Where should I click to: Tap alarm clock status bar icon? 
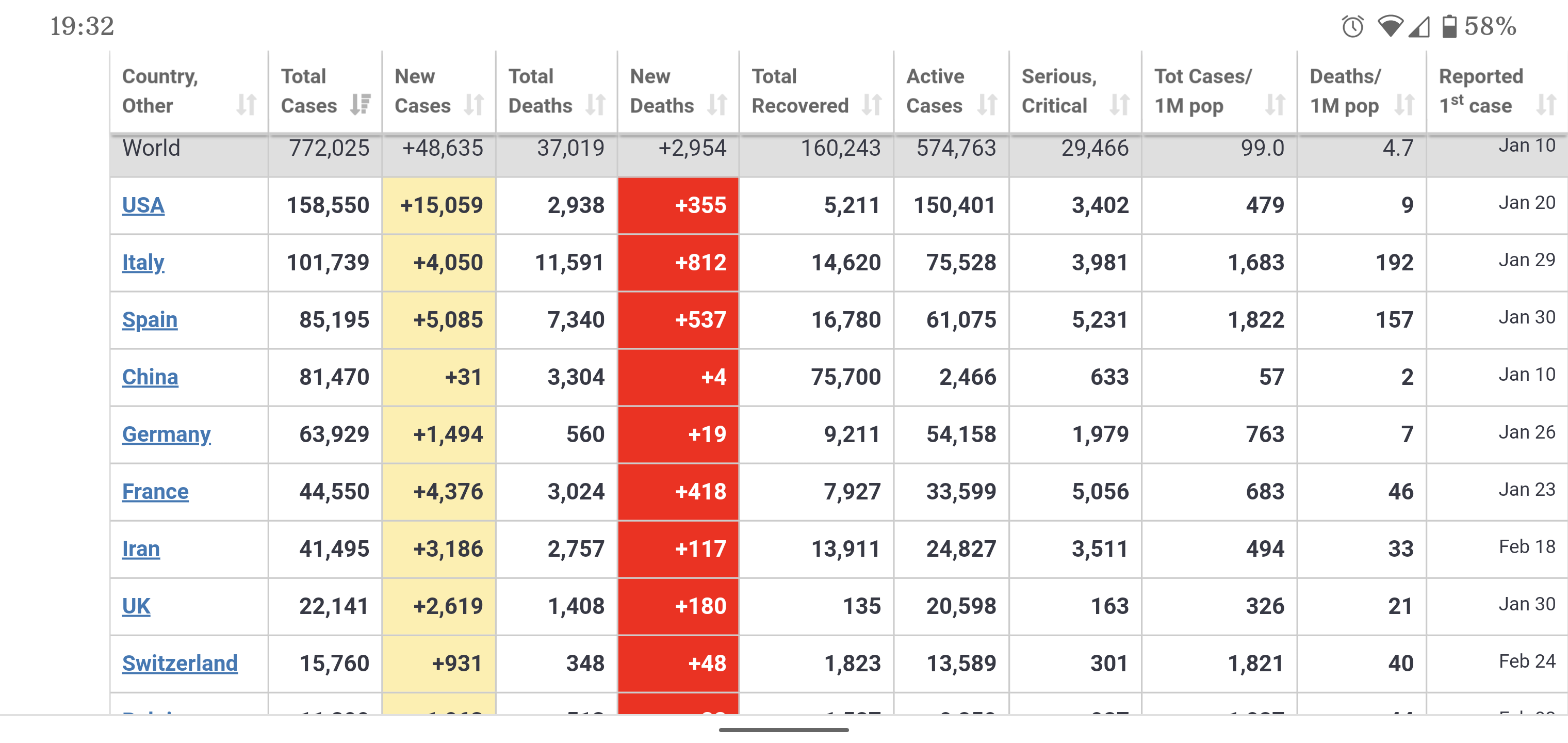1352,26
